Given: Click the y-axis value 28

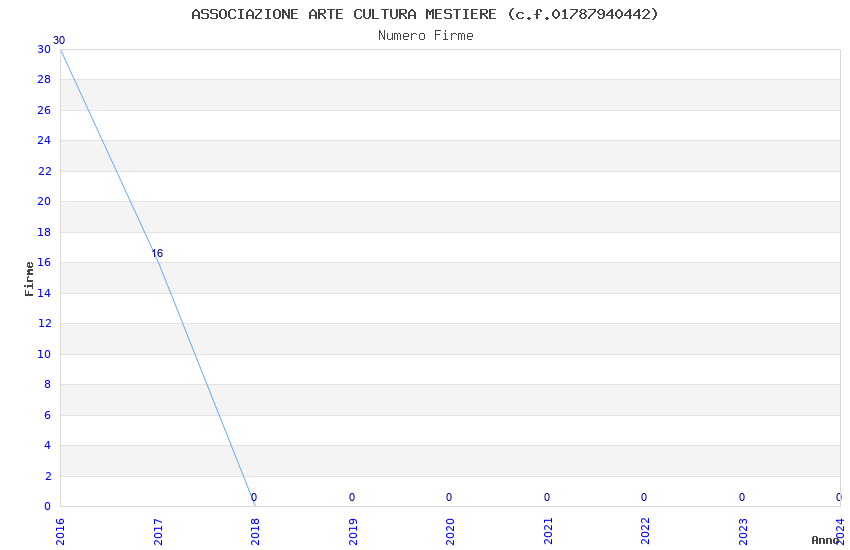Looking at the screenshot, I should tap(44, 79).
